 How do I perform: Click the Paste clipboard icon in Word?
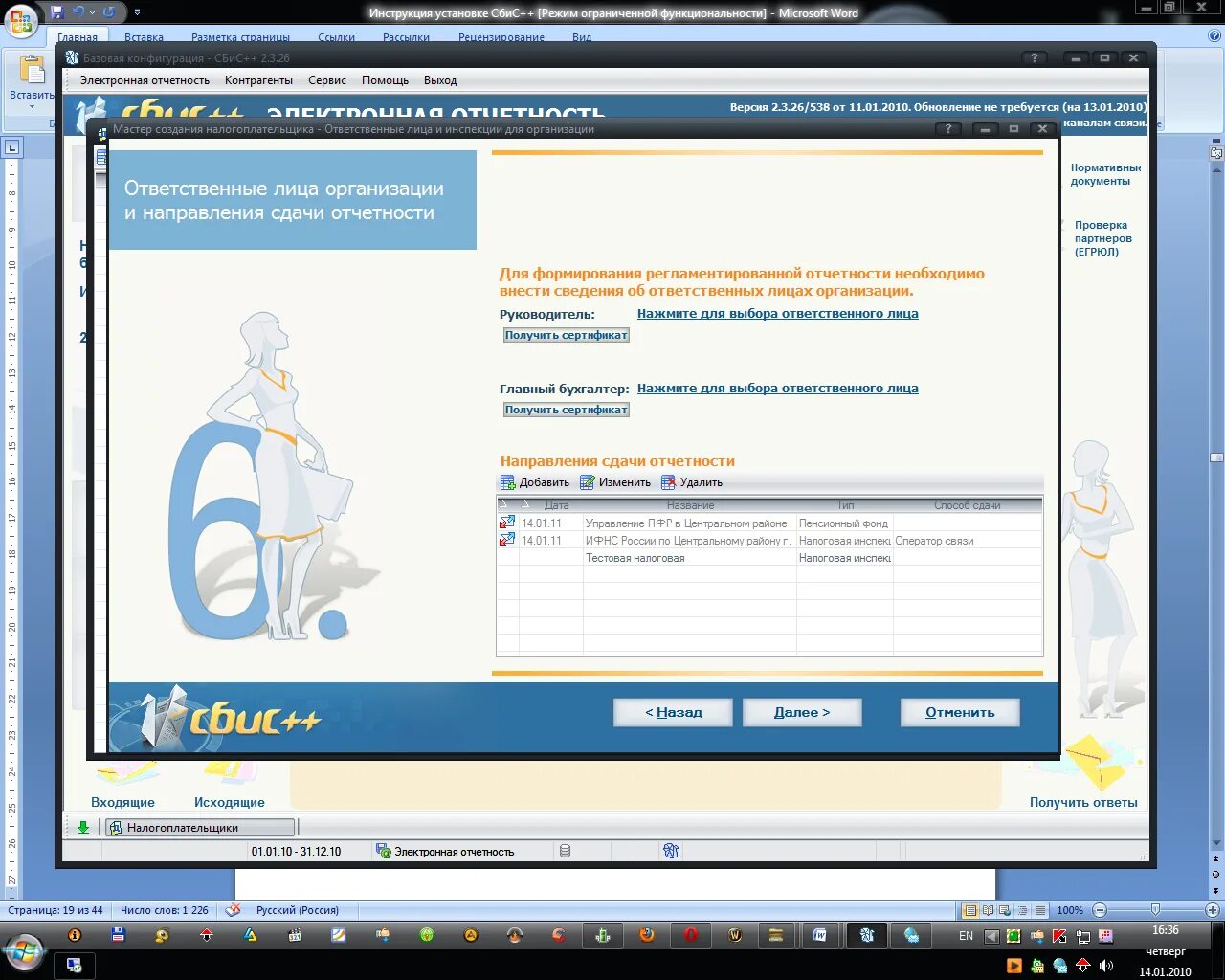33,71
